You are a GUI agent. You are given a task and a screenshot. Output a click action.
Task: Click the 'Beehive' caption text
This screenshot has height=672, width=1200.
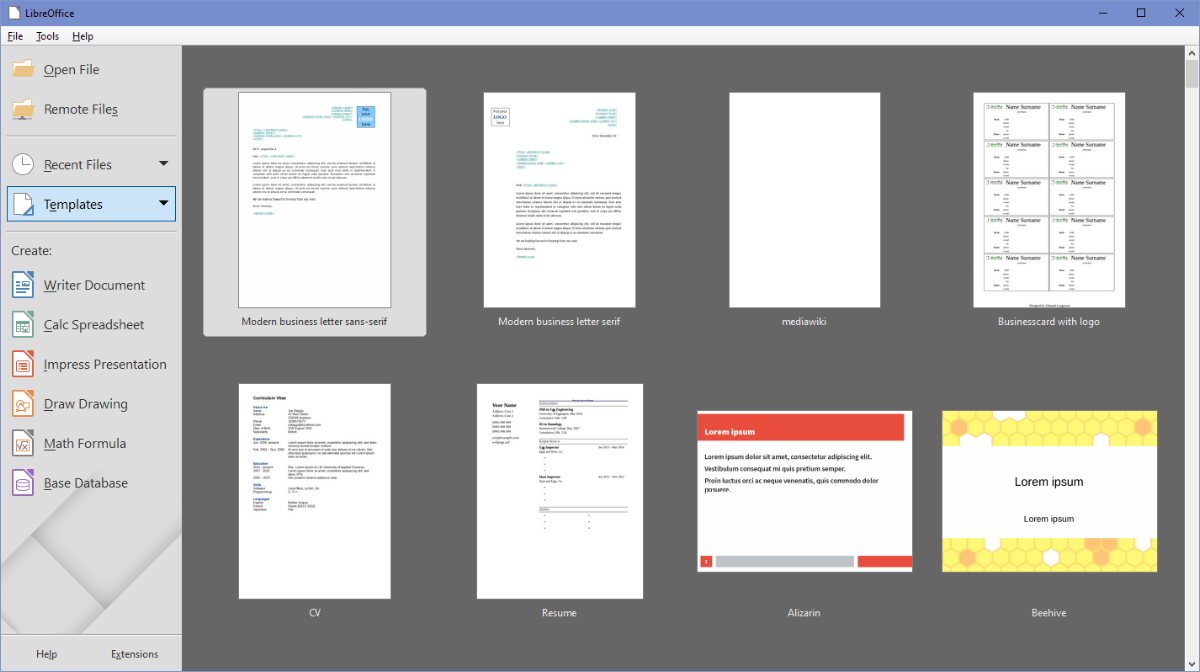1049,613
